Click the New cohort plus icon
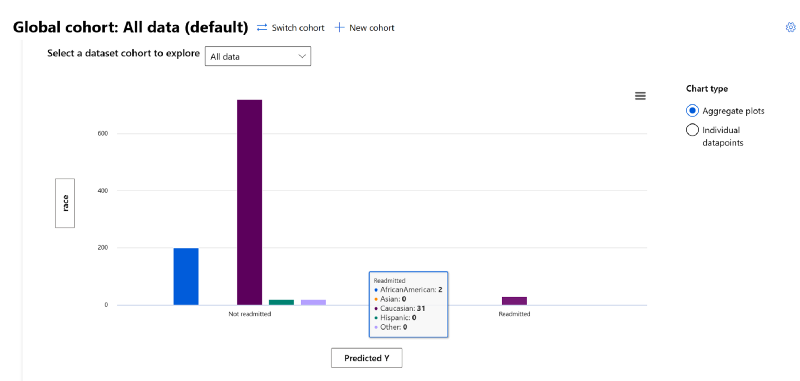This screenshot has height=381, width=800. coord(339,28)
